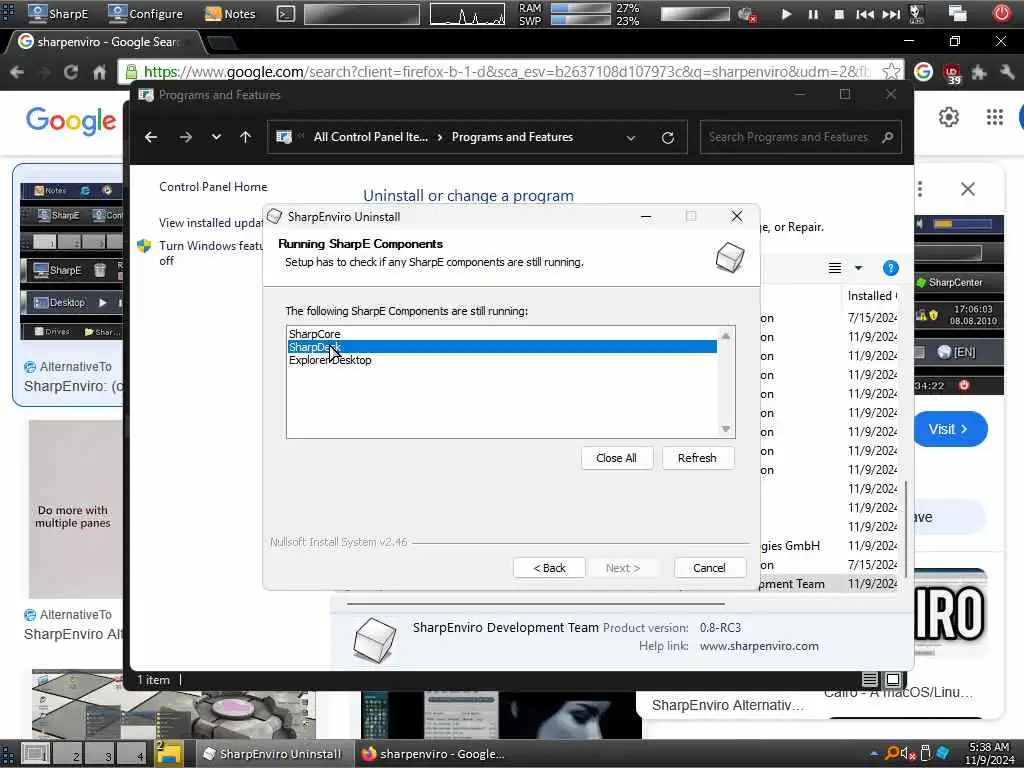Switch to virtual desktop 4 in taskbar
The width and height of the screenshot is (1024, 768).
[132, 754]
